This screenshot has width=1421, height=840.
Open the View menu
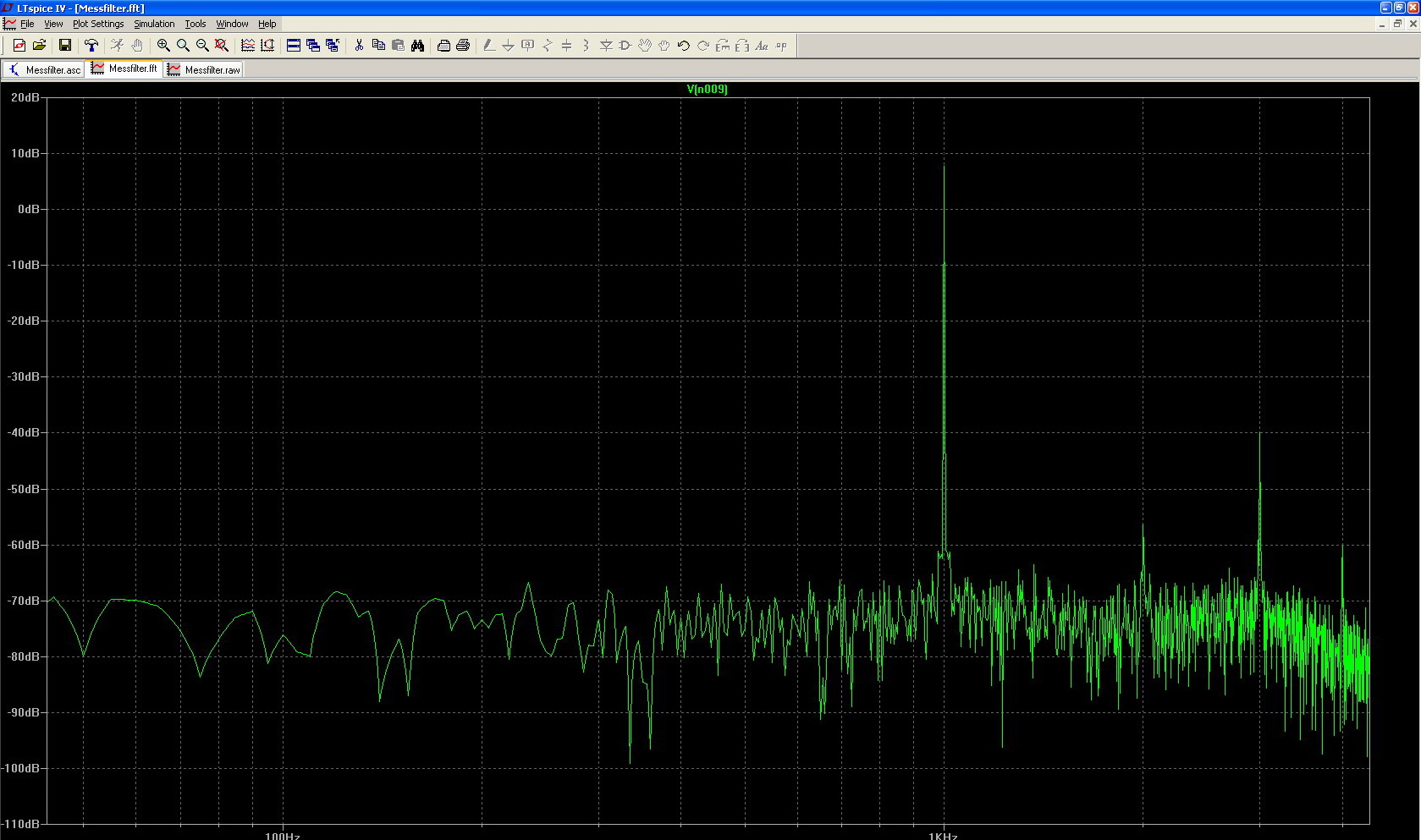click(x=53, y=24)
